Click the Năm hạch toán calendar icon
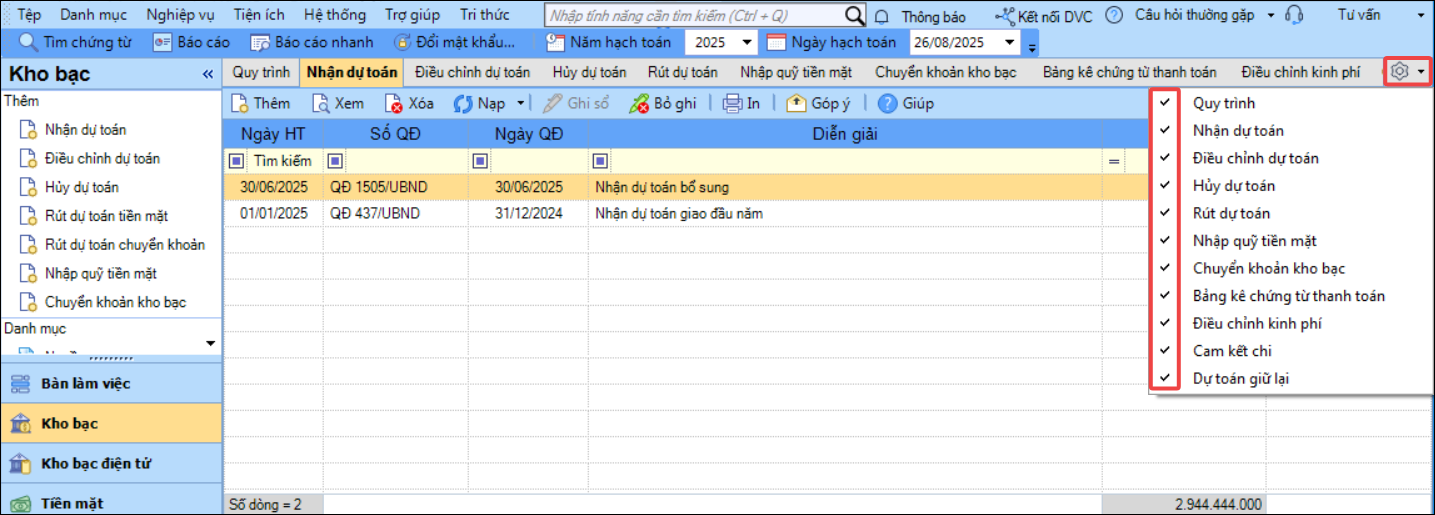 tap(555, 42)
